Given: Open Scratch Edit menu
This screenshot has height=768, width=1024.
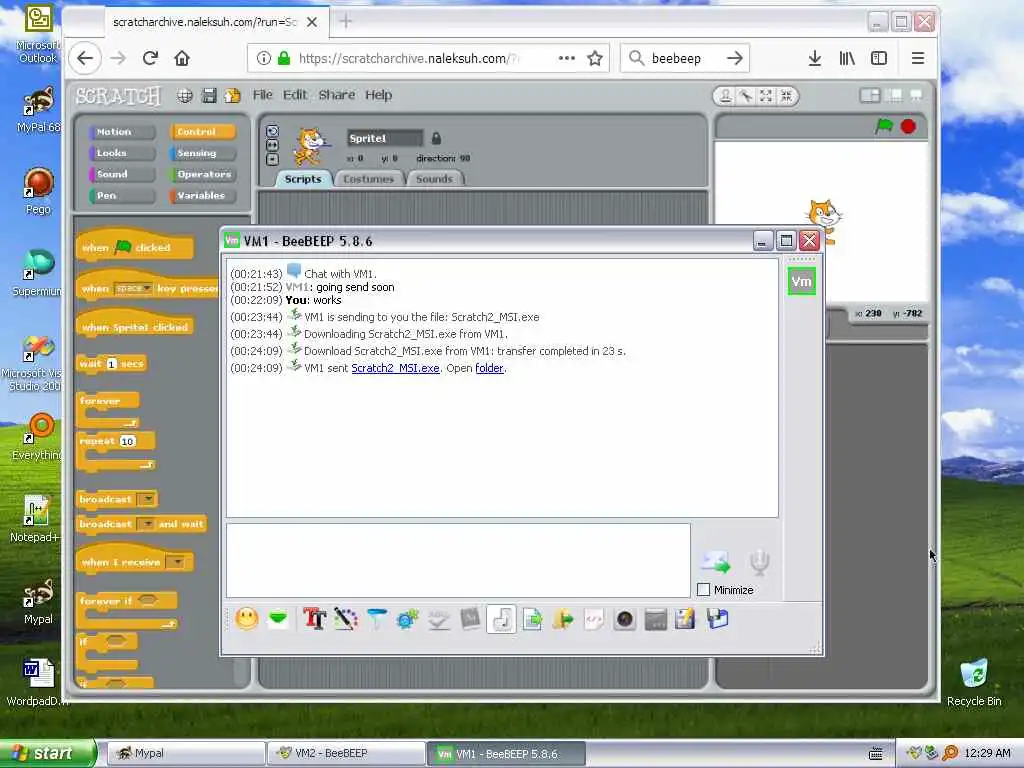Looking at the screenshot, I should (295, 95).
